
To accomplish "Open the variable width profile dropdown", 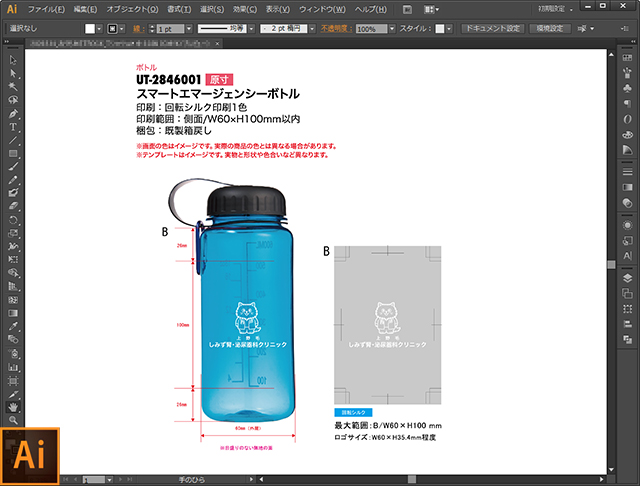I will click(251, 29).
